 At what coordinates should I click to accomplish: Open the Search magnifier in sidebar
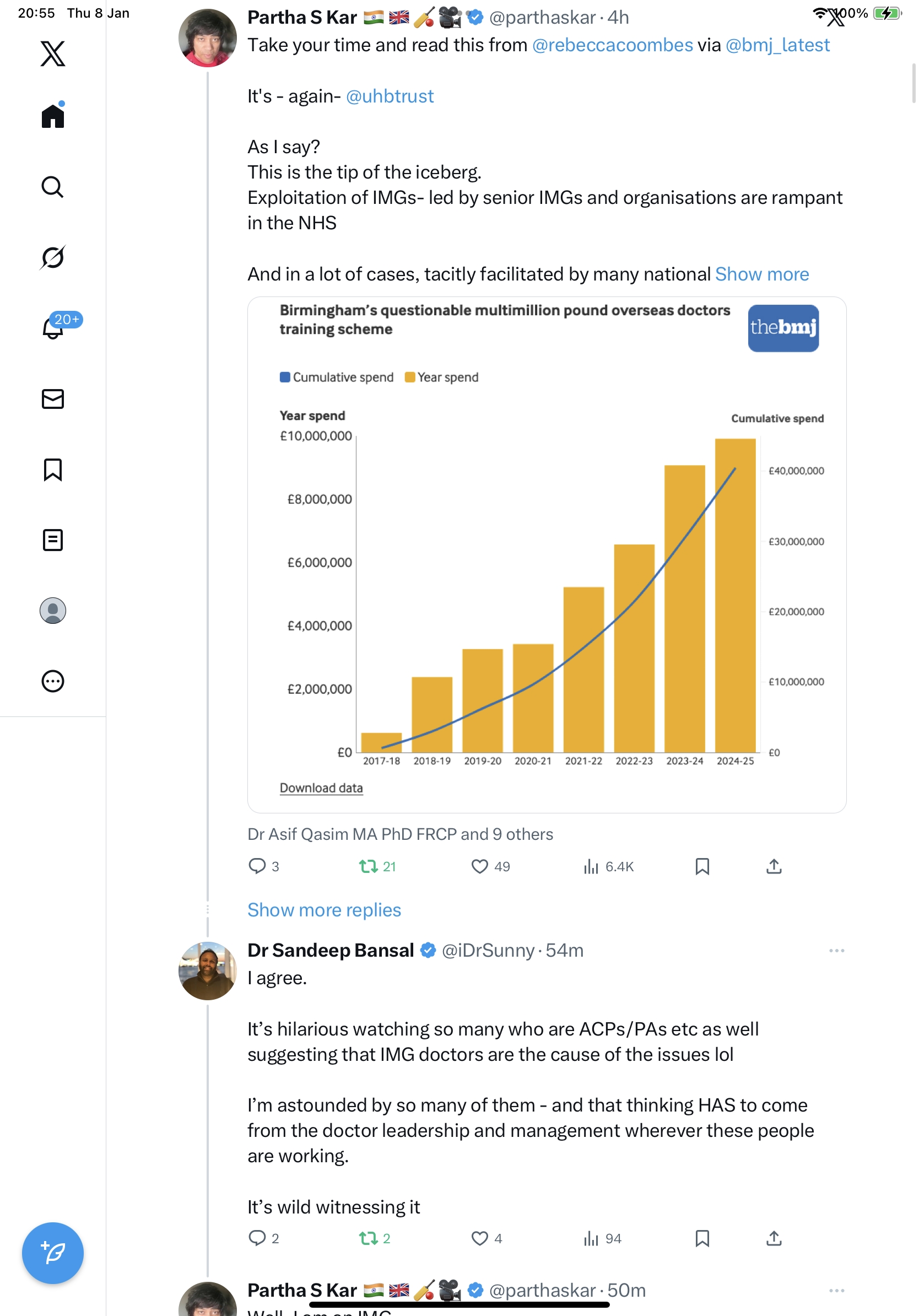pyautogui.click(x=53, y=187)
